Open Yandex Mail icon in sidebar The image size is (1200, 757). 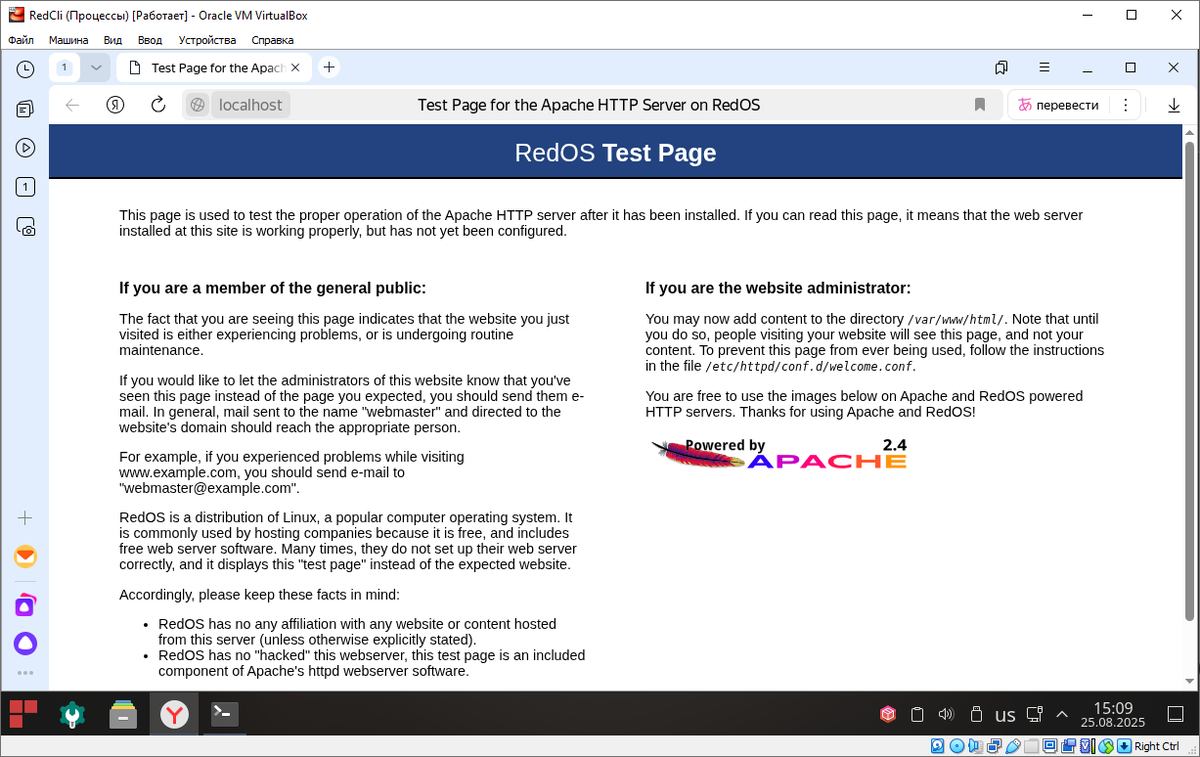(26, 557)
